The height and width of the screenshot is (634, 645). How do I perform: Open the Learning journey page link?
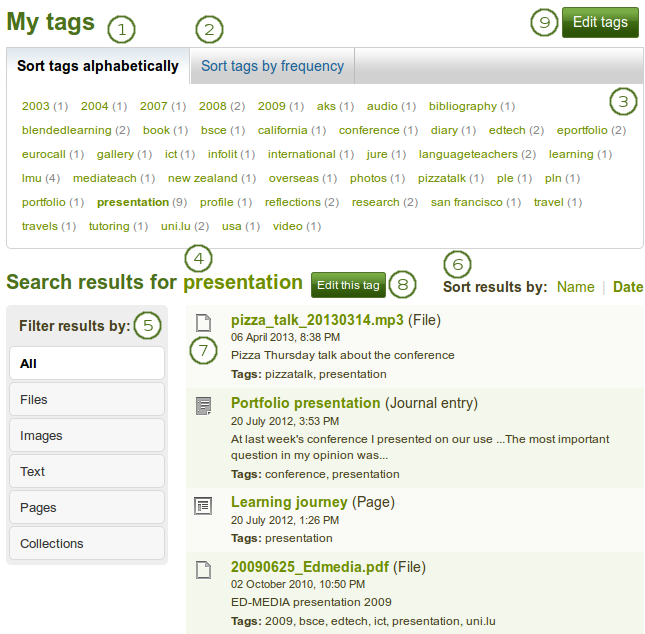(289, 502)
